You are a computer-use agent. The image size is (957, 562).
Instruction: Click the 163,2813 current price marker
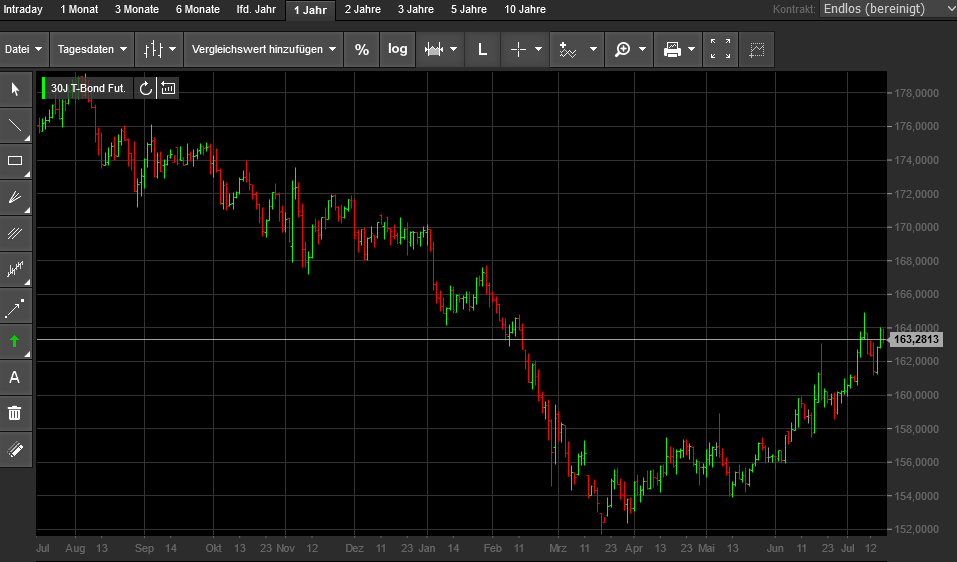915,340
